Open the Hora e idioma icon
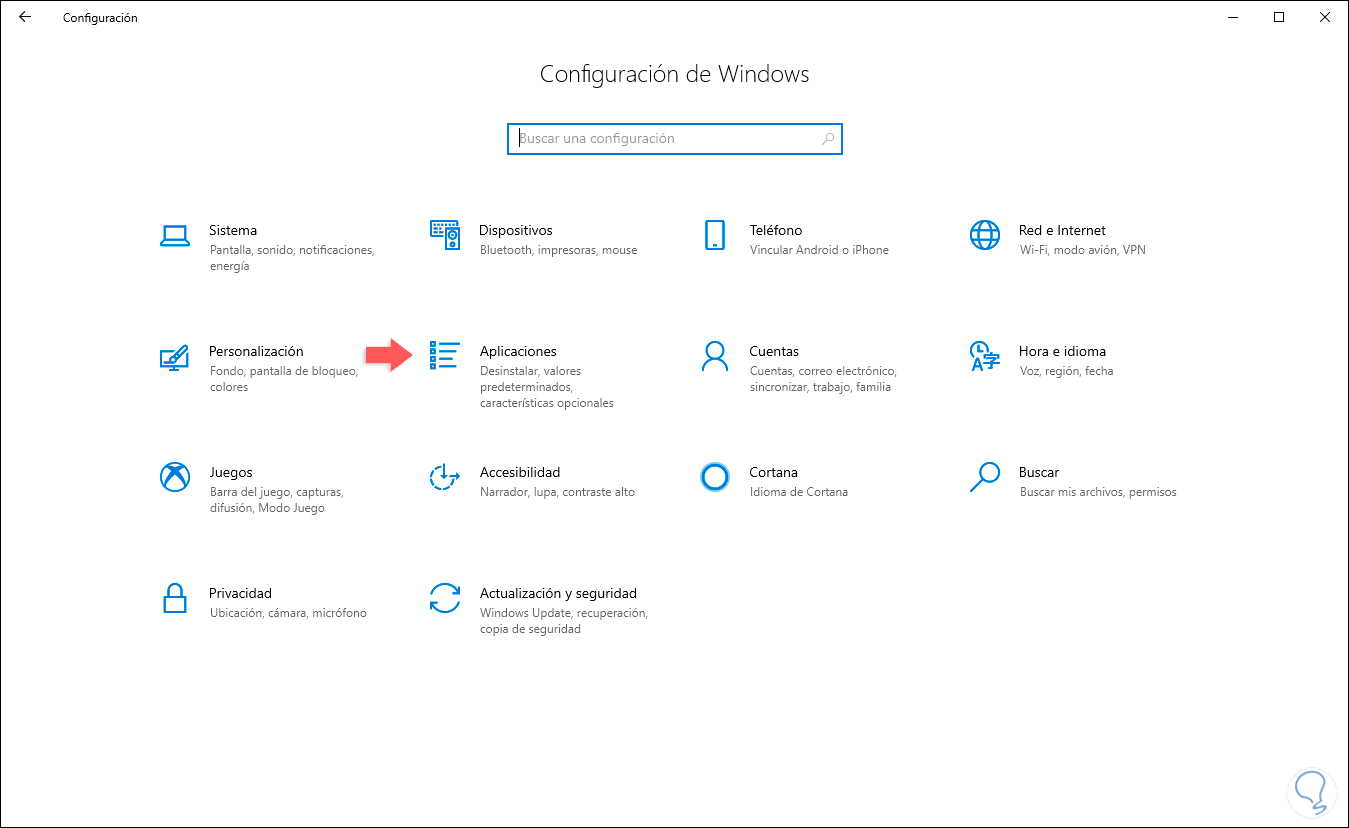 [x=984, y=356]
